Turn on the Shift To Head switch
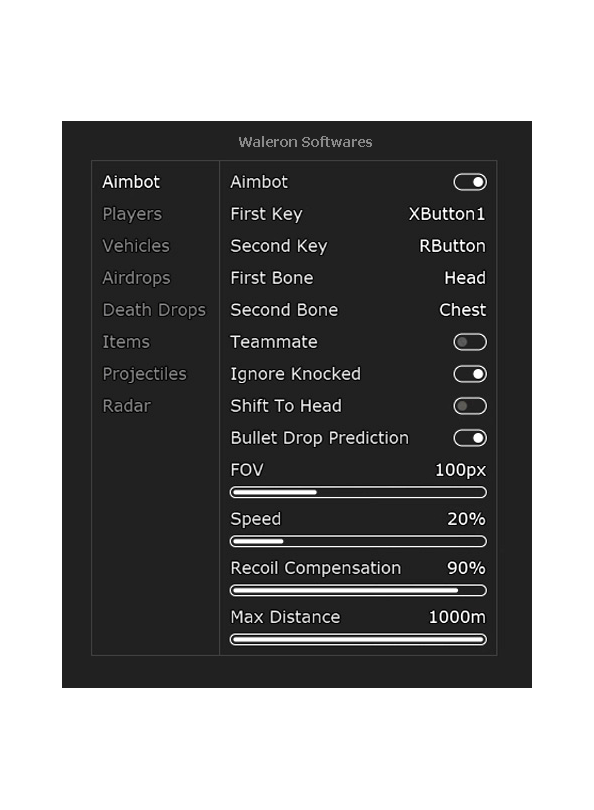 coord(470,406)
